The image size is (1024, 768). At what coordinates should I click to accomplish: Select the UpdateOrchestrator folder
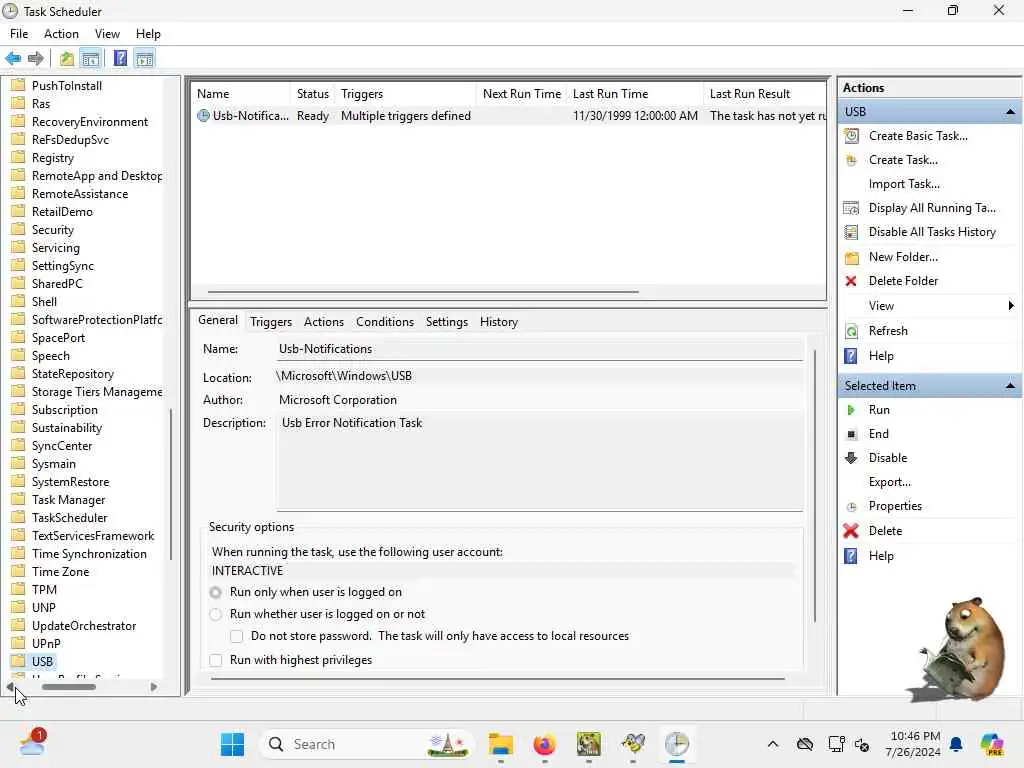pyautogui.click(x=84, y=626)
